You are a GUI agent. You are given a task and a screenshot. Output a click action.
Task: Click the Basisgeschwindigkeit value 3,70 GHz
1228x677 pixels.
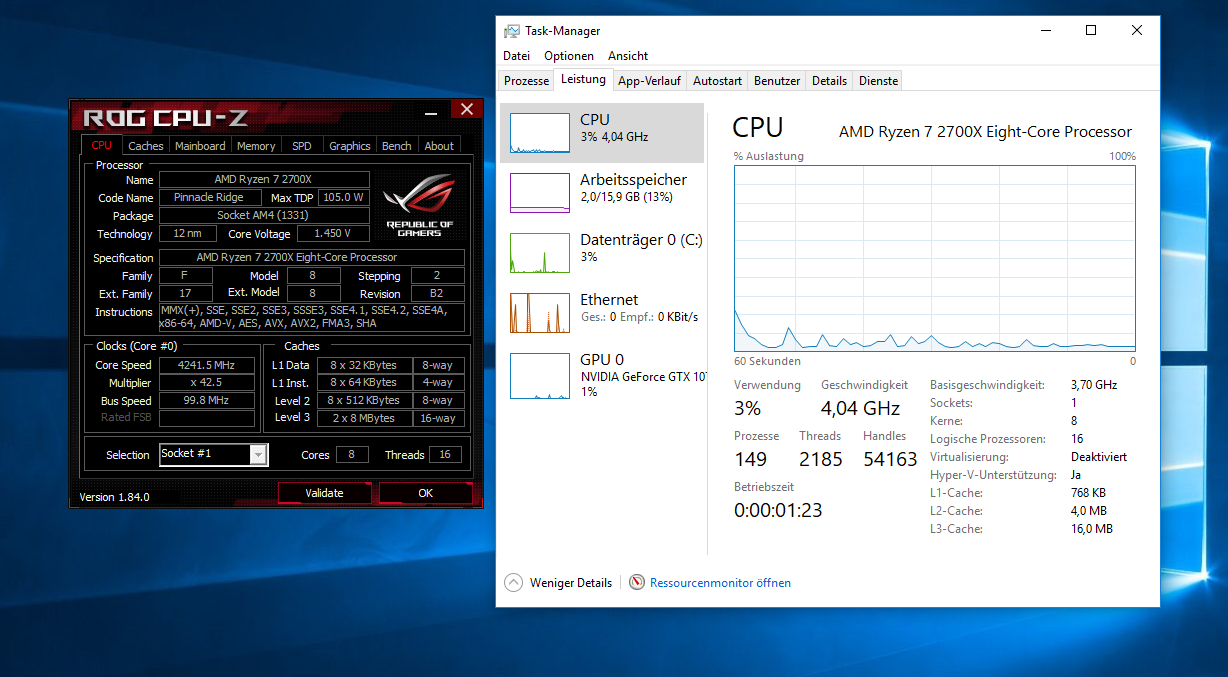pyautogui.click(x=1094, y=385)
